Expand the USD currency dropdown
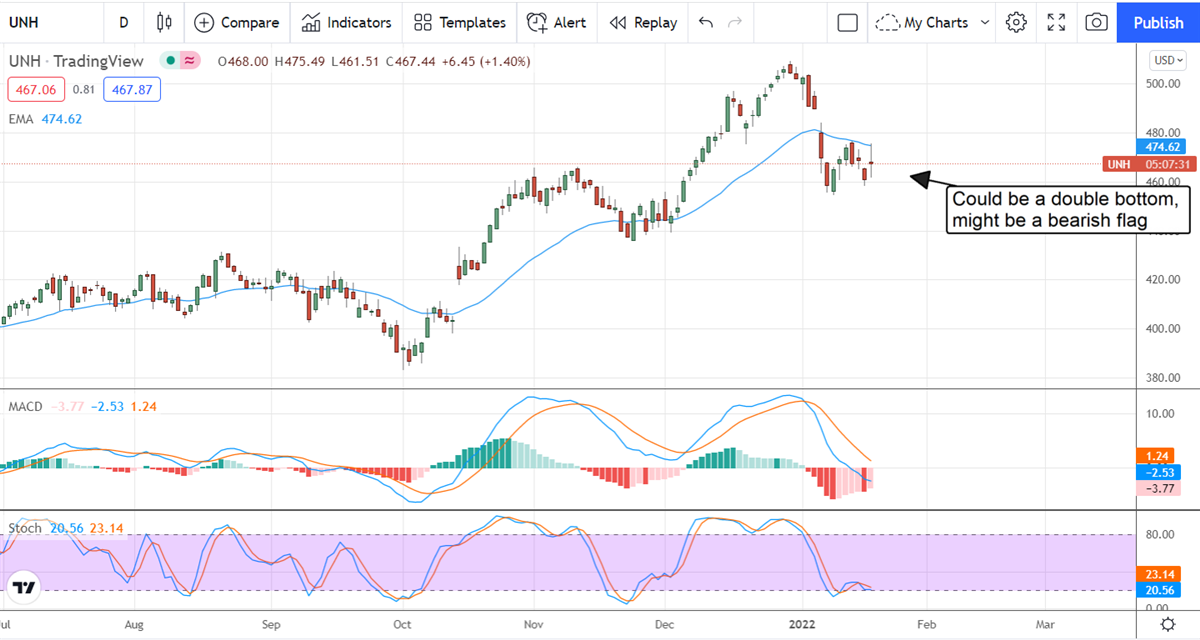This screenshot has height=640, width=1200. [1167, 59]
